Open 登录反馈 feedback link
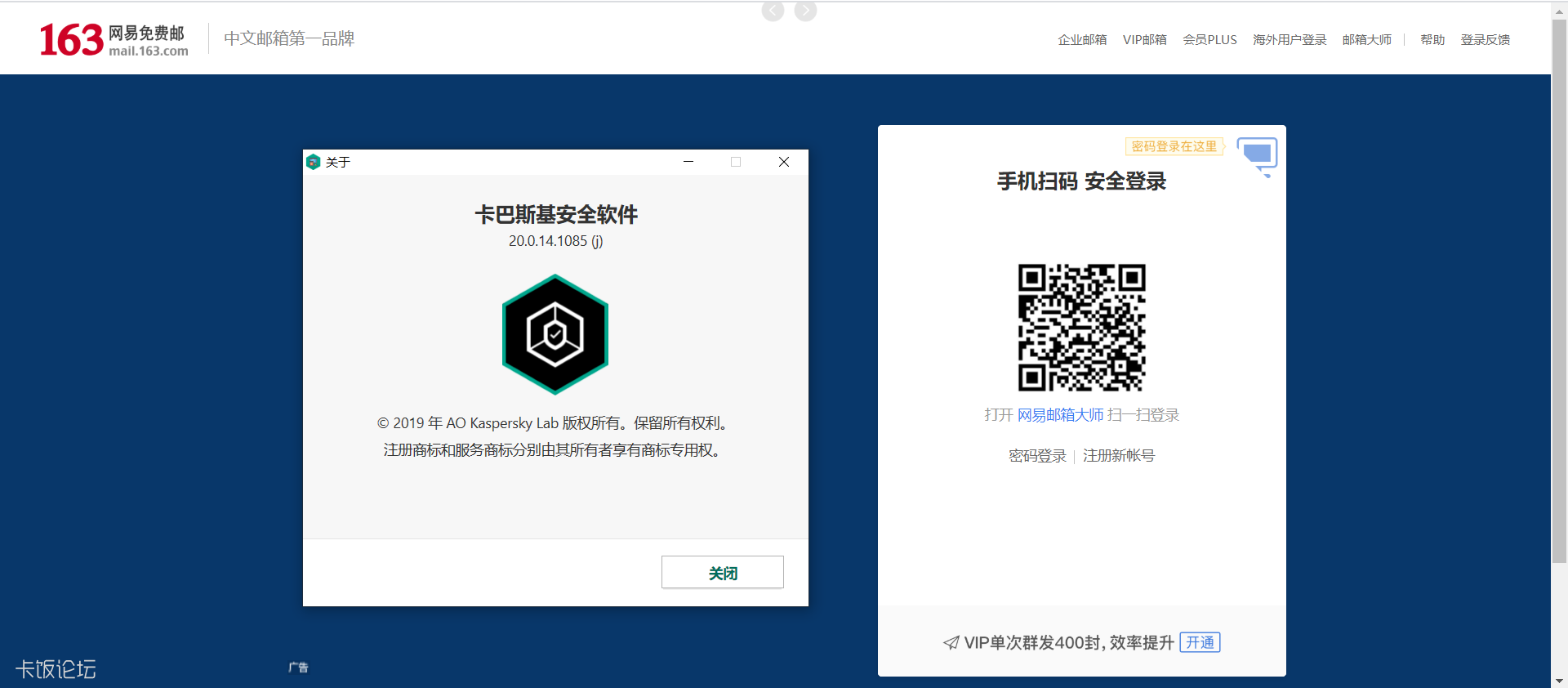This screenshot has height=688, width=1568. coord(1485,39)
